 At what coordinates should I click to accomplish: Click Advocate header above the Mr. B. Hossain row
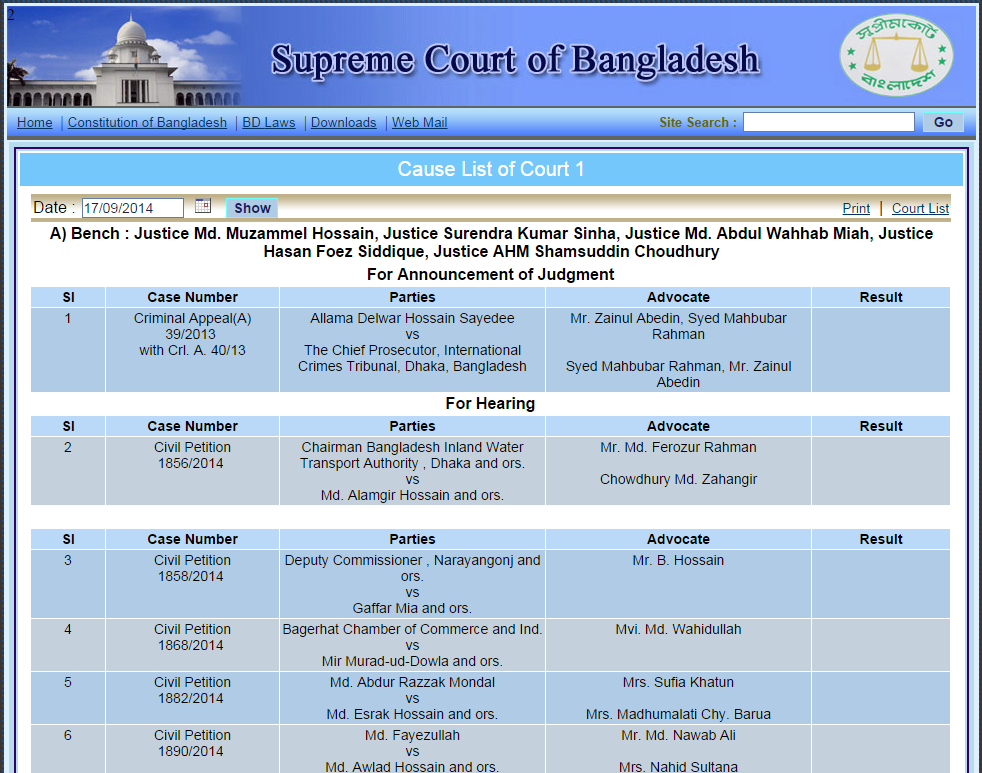pyautogui.click(x=678, y=539)
